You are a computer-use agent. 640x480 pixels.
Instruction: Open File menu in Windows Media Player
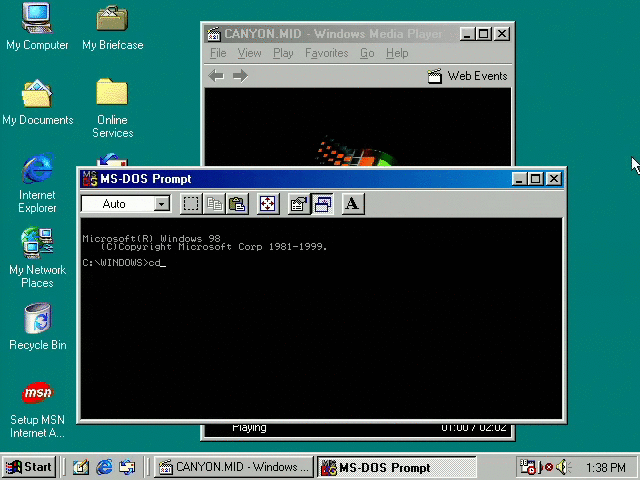pos(218,53)
